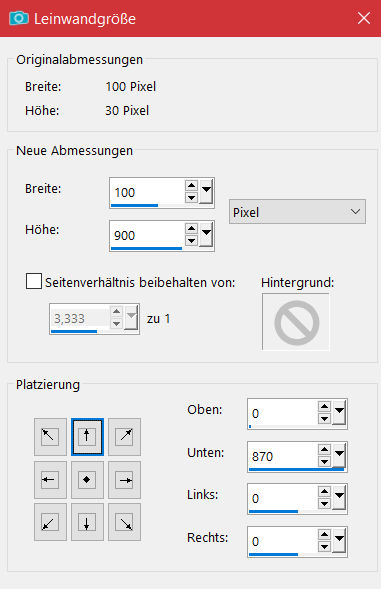Click into the Rechts input field

click(x=282, y=541)
